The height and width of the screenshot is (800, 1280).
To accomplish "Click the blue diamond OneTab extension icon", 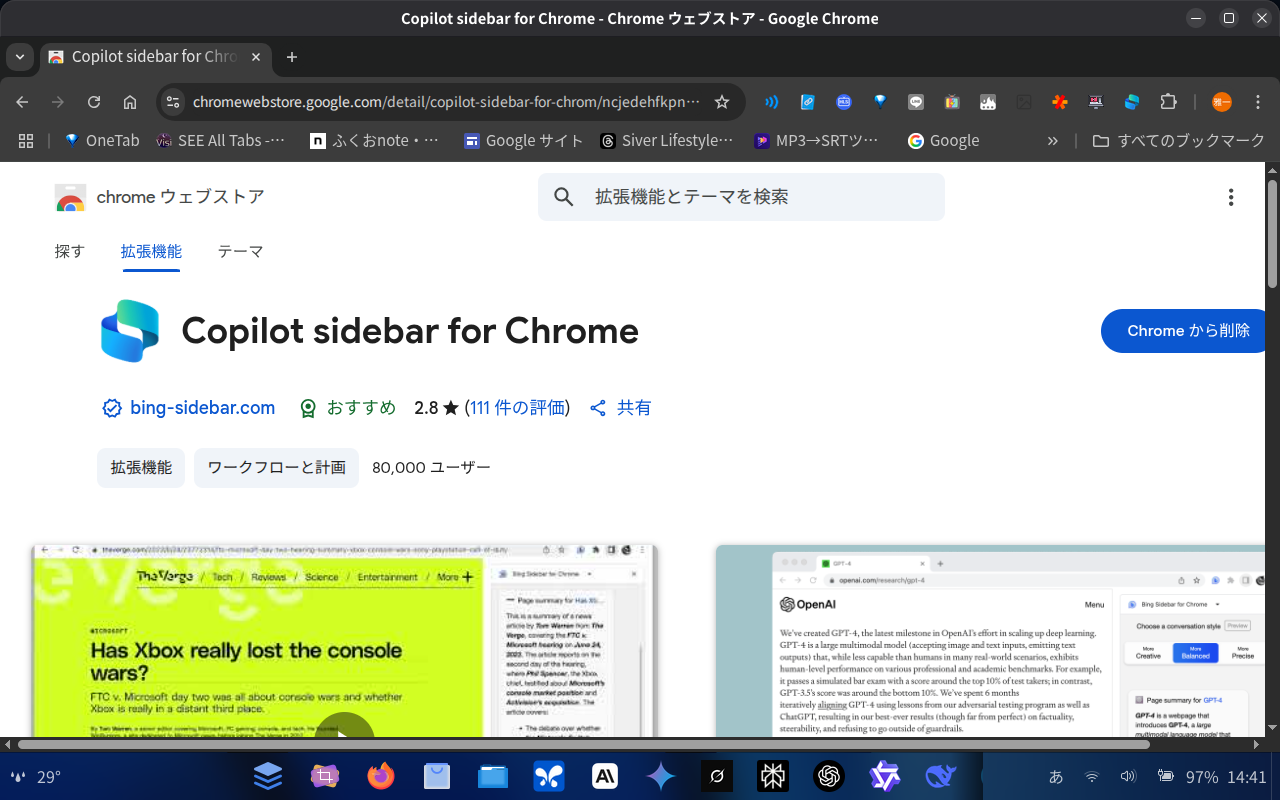I will click(x=880, y=102).
